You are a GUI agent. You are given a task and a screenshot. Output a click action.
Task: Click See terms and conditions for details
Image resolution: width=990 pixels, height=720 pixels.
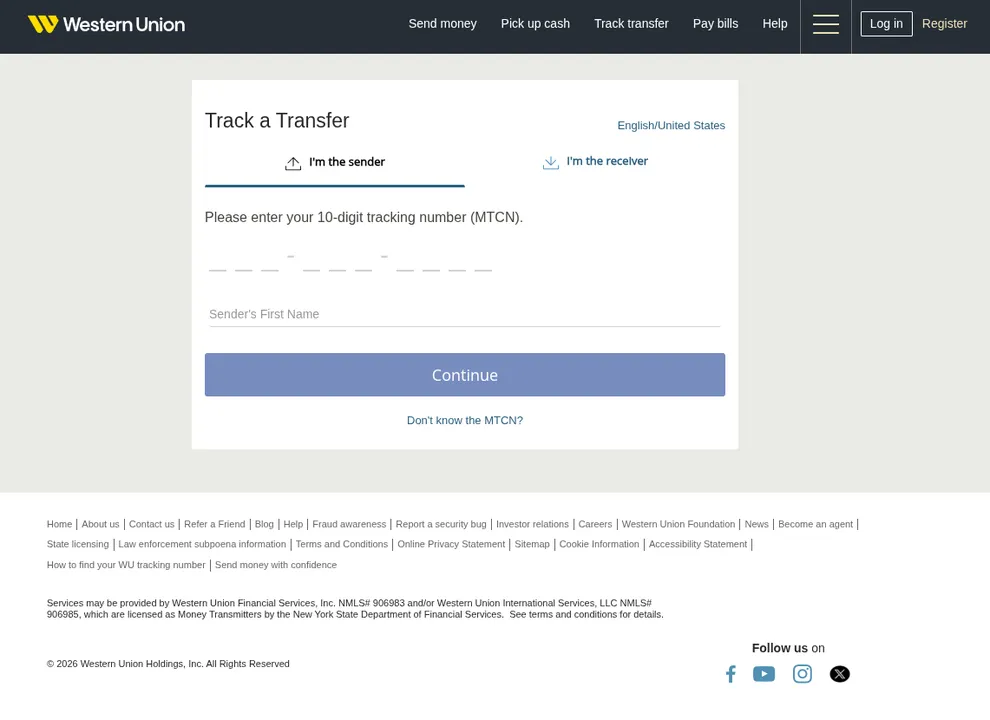[587, 615]
